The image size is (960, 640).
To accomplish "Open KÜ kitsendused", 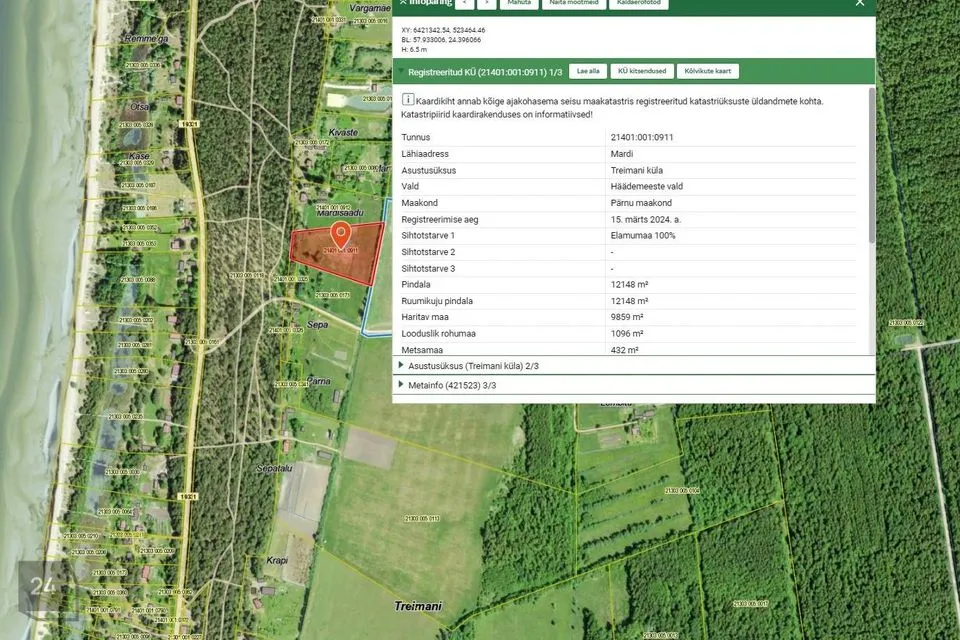I will click(640, 72).
